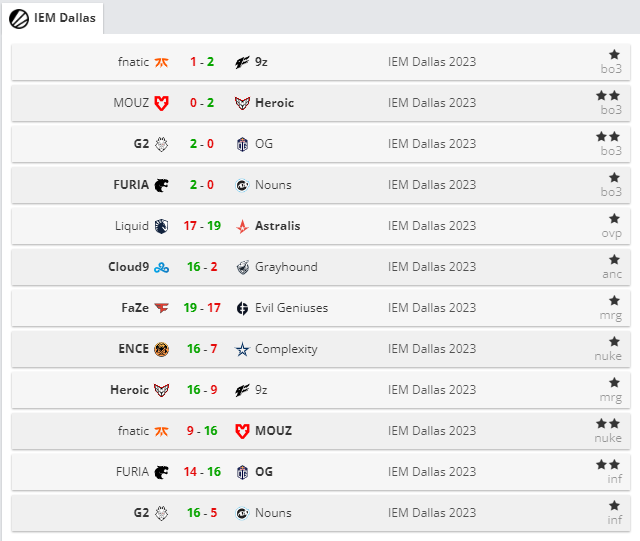Click the ENCE team logo
The width and height of the screenshot is (640, 541).
tap(161, 350)
